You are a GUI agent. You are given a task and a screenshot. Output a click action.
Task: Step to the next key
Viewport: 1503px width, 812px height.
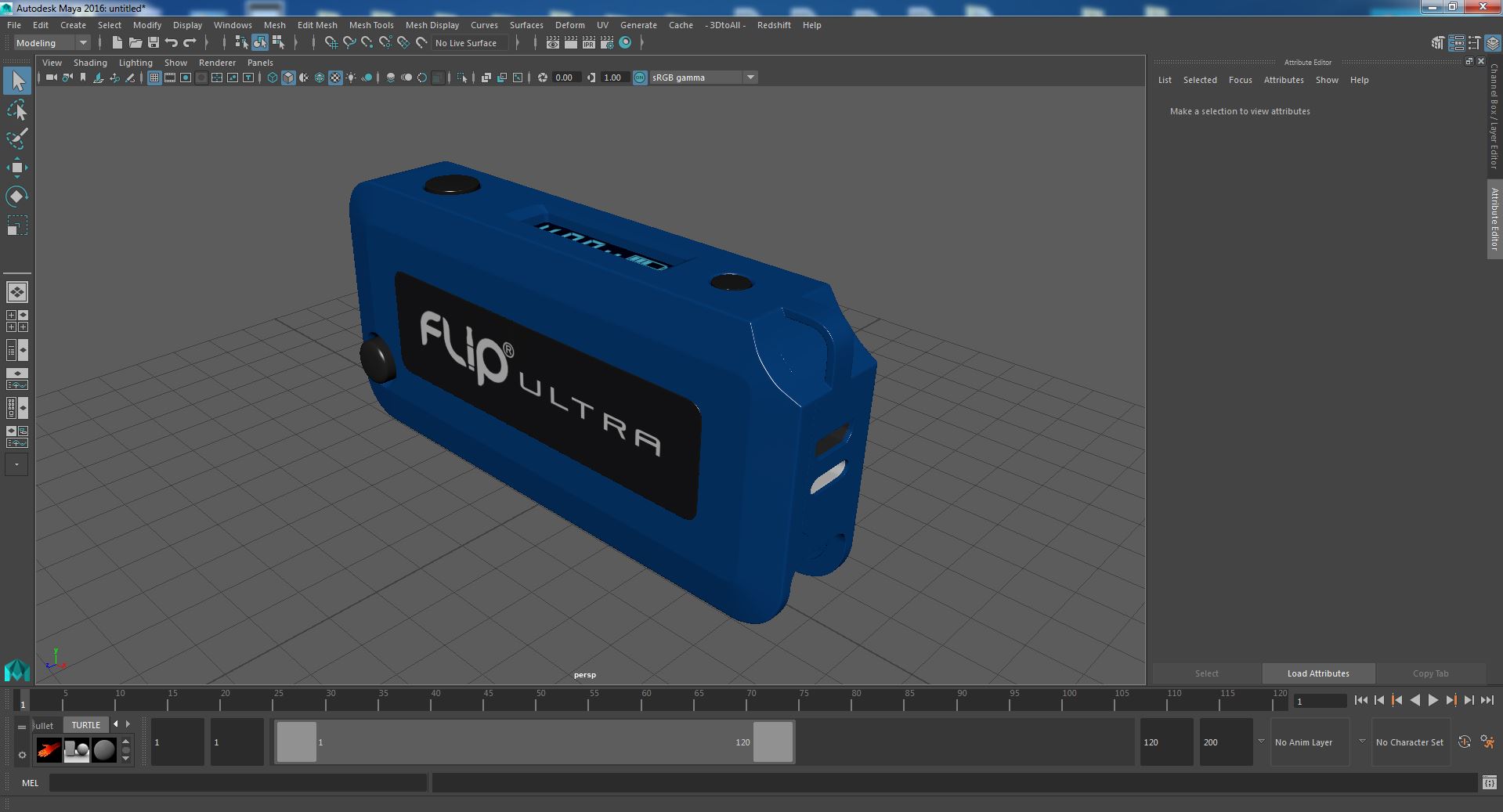1451,700
